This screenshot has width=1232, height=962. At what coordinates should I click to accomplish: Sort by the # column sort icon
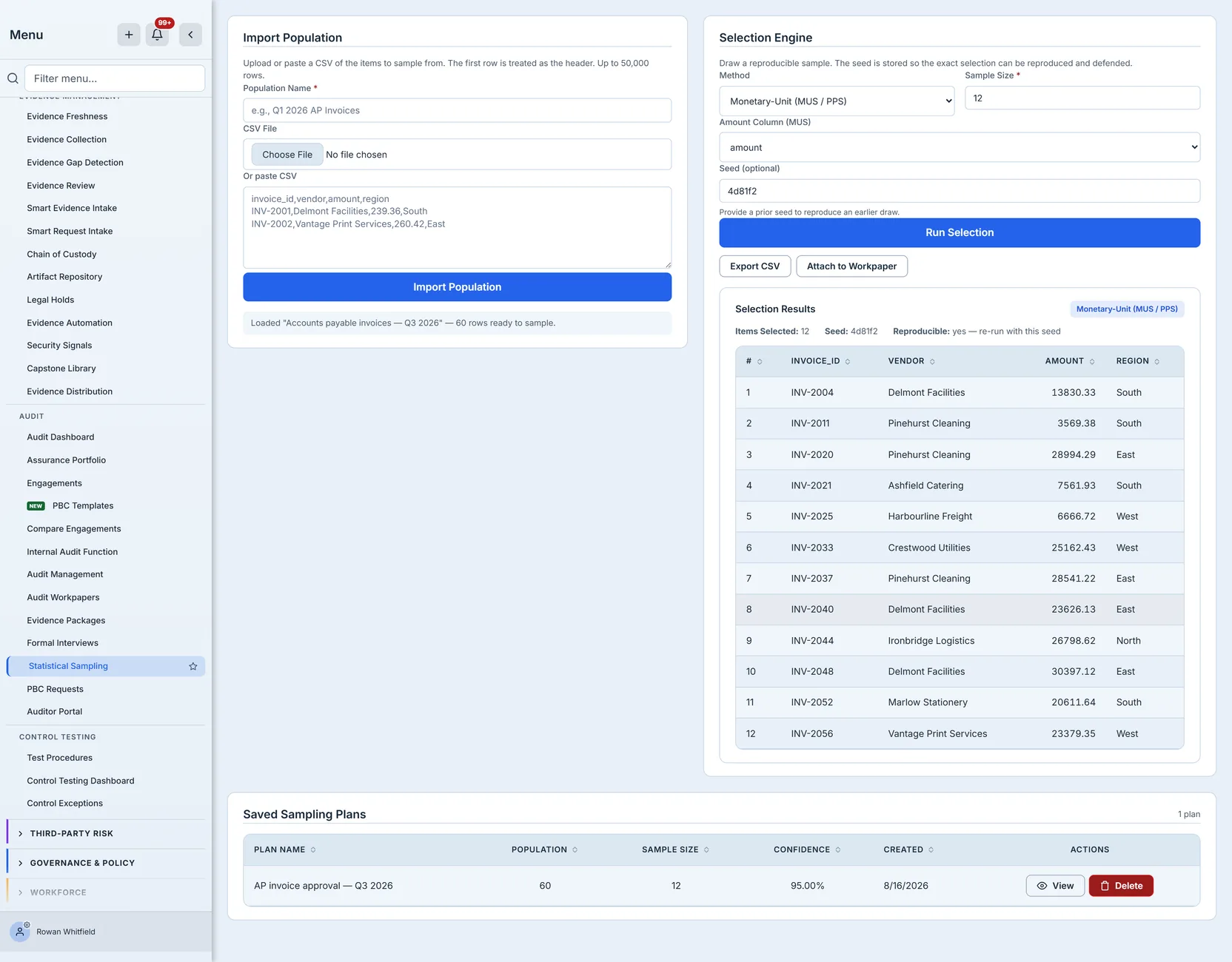(x=760, y=362)
